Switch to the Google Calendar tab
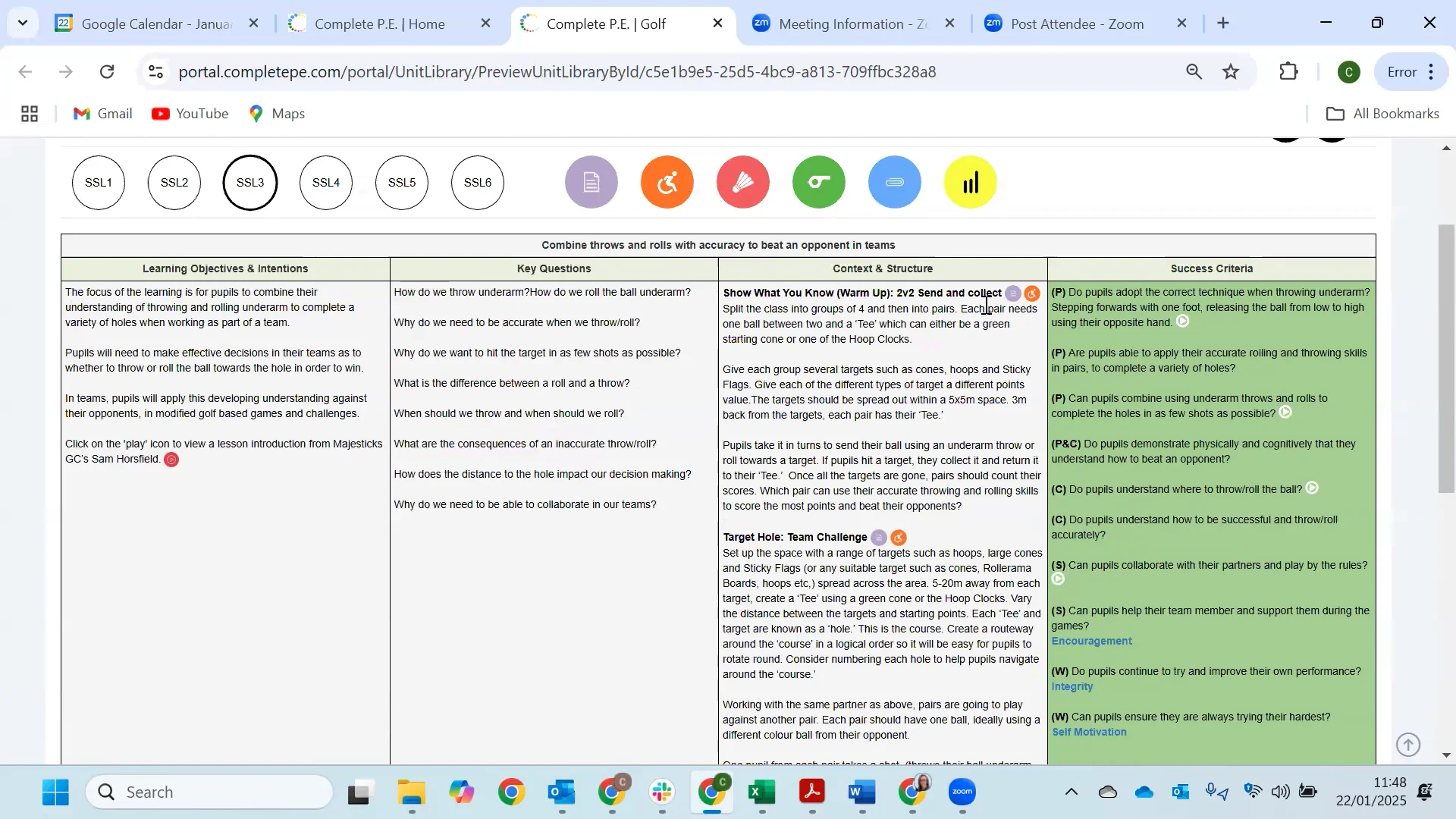This screenshot has height=819, width=1456. tap(155, 24)
